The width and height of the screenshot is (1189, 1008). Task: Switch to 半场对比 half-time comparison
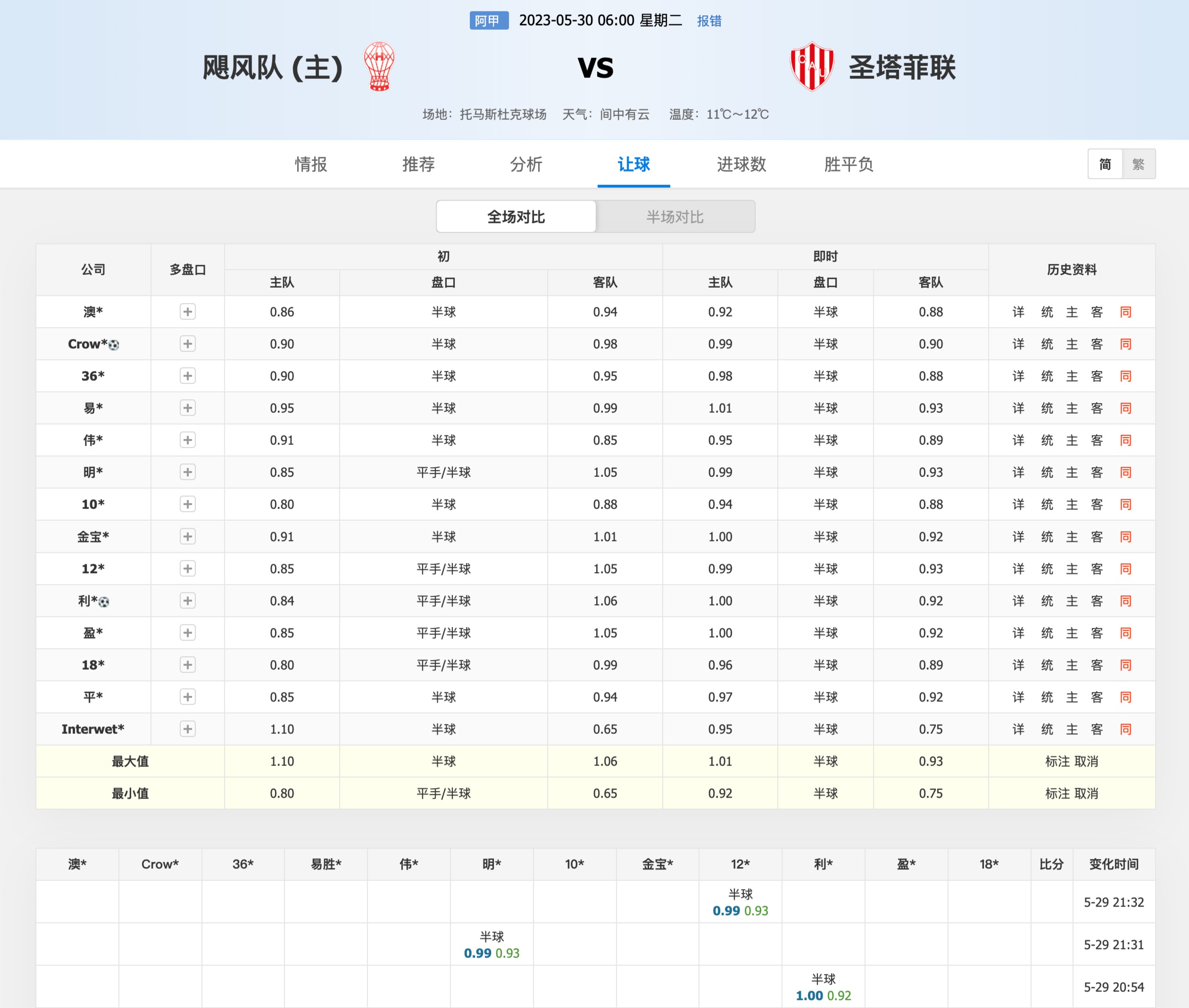pyautogui.click(x=675, y=217)
